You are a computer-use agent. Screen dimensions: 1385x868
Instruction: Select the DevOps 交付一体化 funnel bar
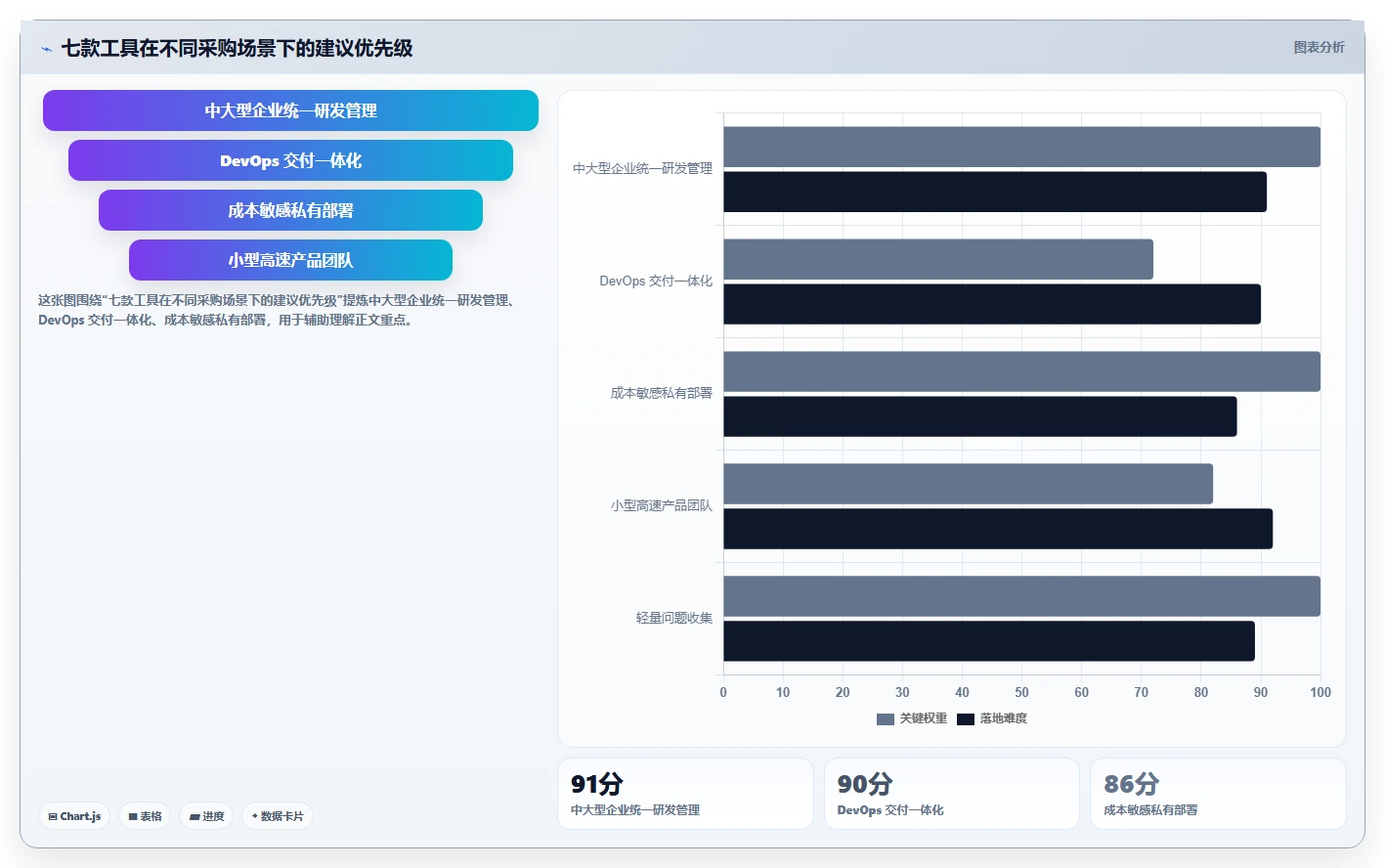[x=290, y=160]
